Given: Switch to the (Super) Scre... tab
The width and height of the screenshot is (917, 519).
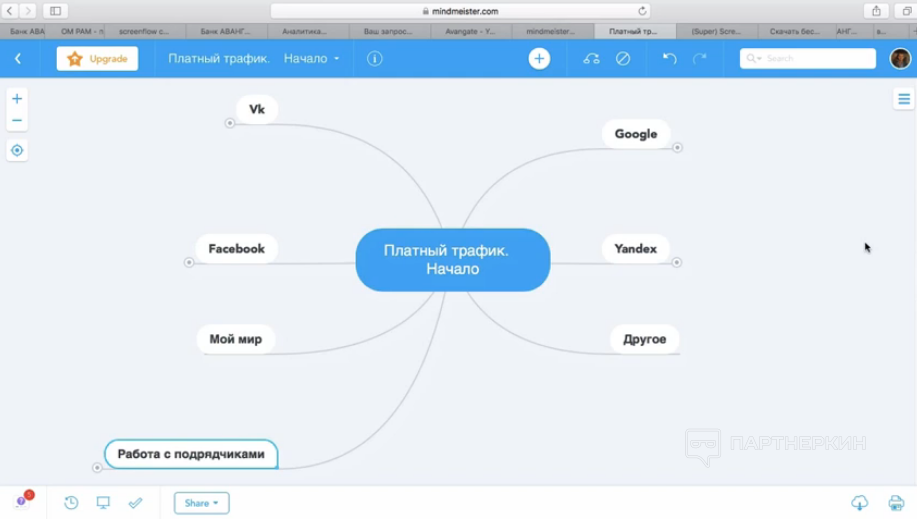Looking at the screenshot, I should click(x=716, y=31).
